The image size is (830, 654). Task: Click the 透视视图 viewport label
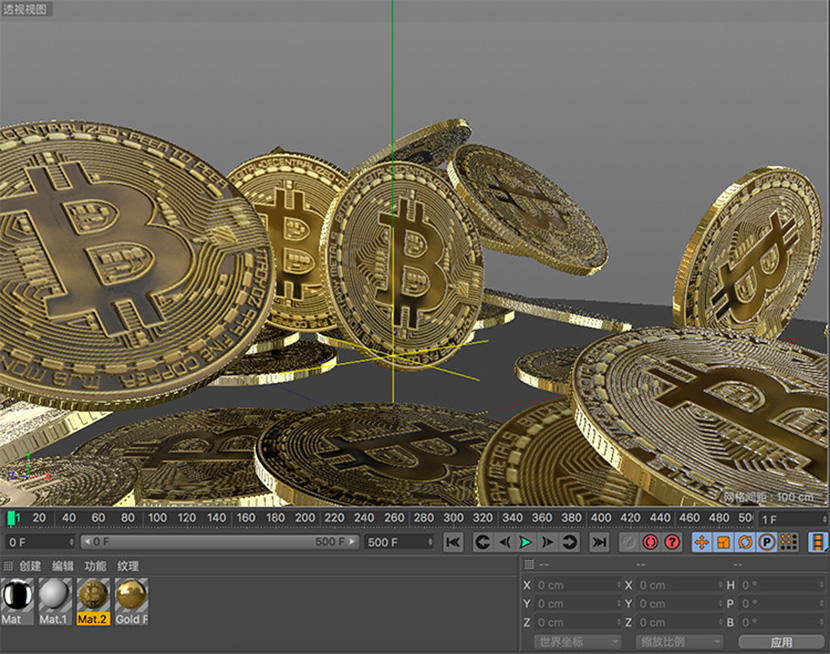(25, 9)
